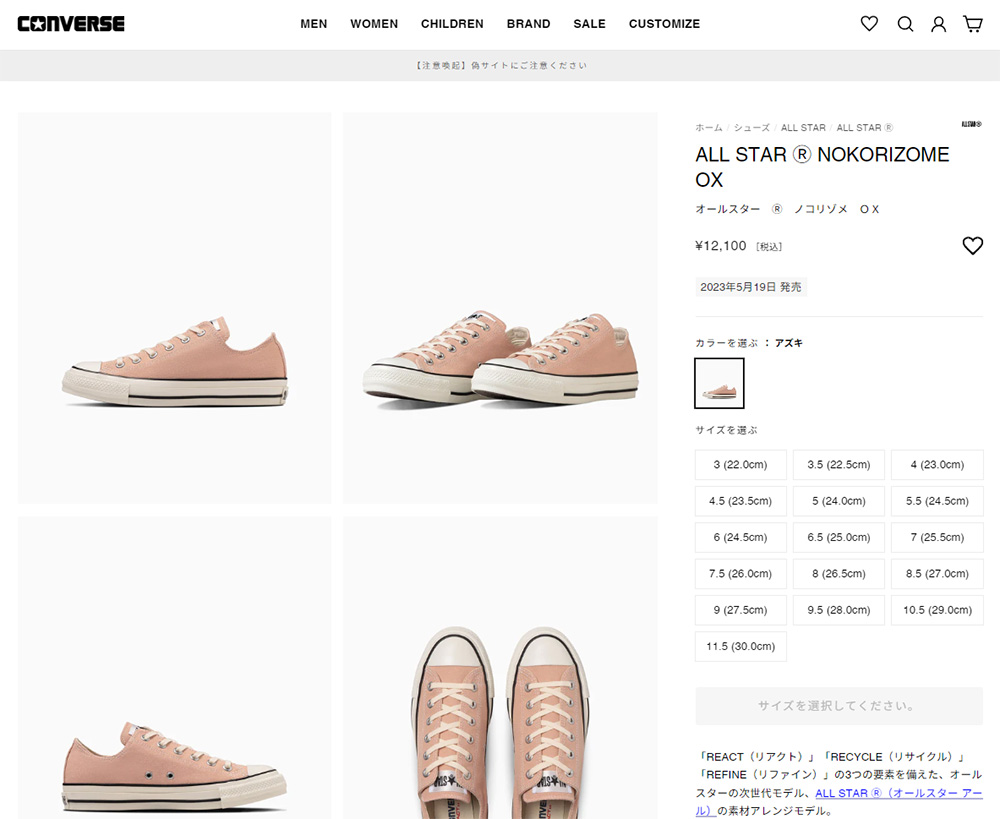Image resolution: width=1000 pixels, height=819 pixels.
Task: Choose size 8.5 (27.0cm)
Action: [937, 573]
